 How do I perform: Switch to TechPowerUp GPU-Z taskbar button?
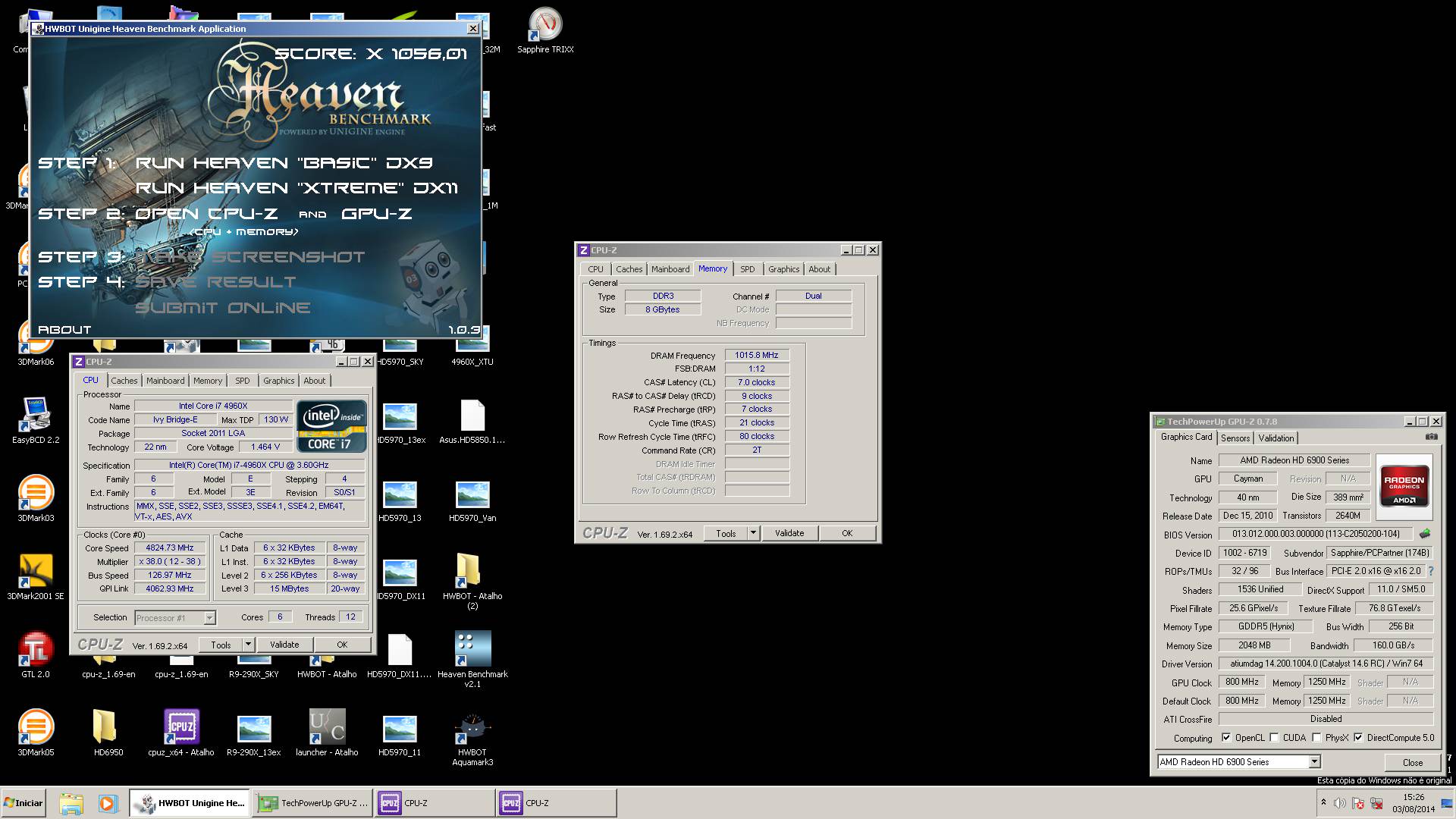point(313,803)
